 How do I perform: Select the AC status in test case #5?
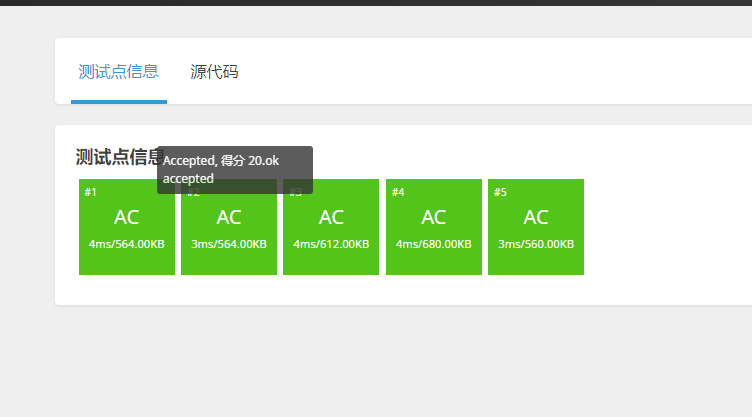536,217
